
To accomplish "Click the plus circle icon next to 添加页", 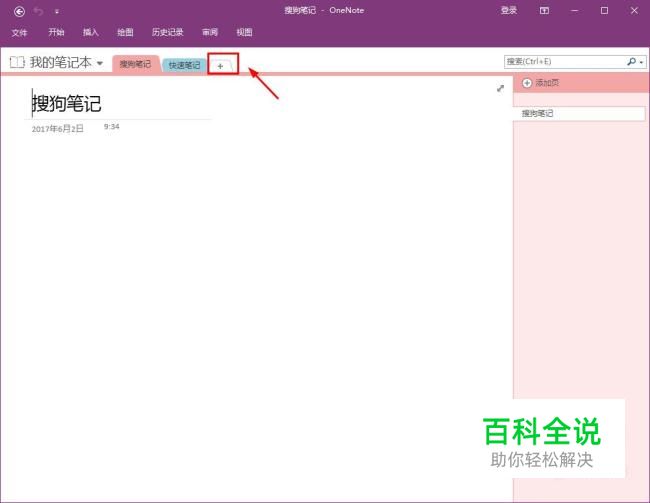I will click(x=526, y=83).
